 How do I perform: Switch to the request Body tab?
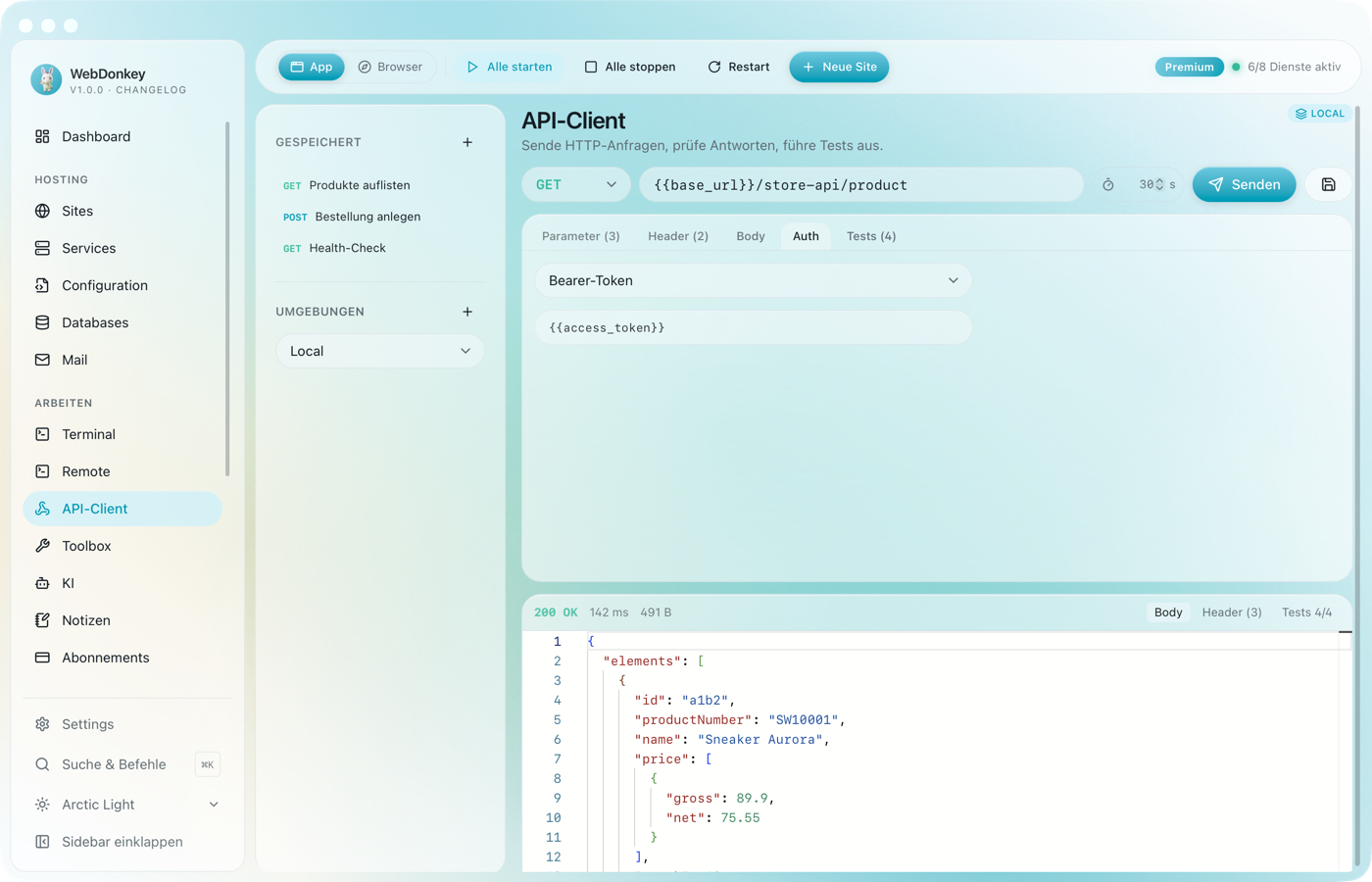pos(751,236)
